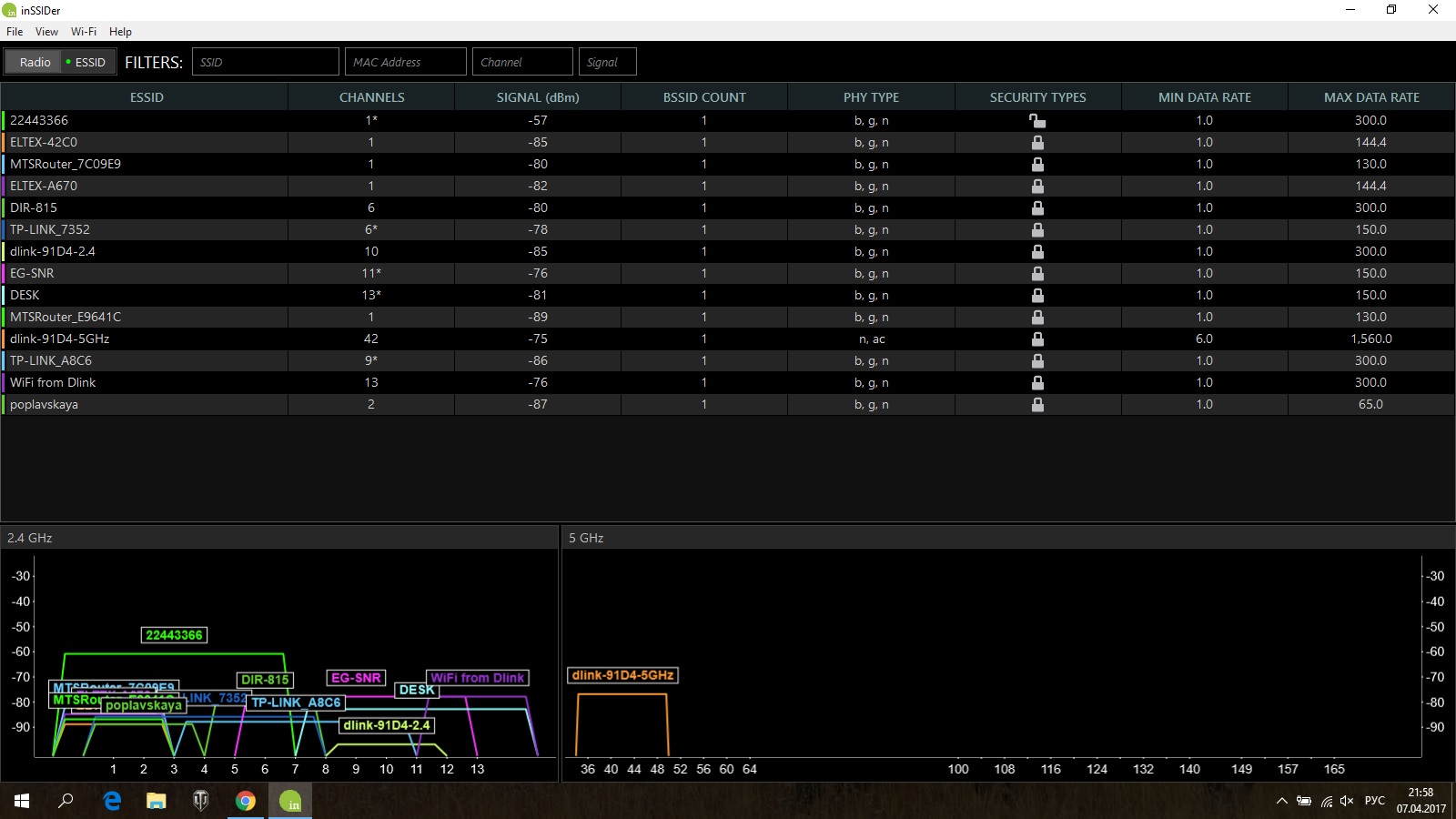
Task: Open the View menu
Action: (46, 31)
